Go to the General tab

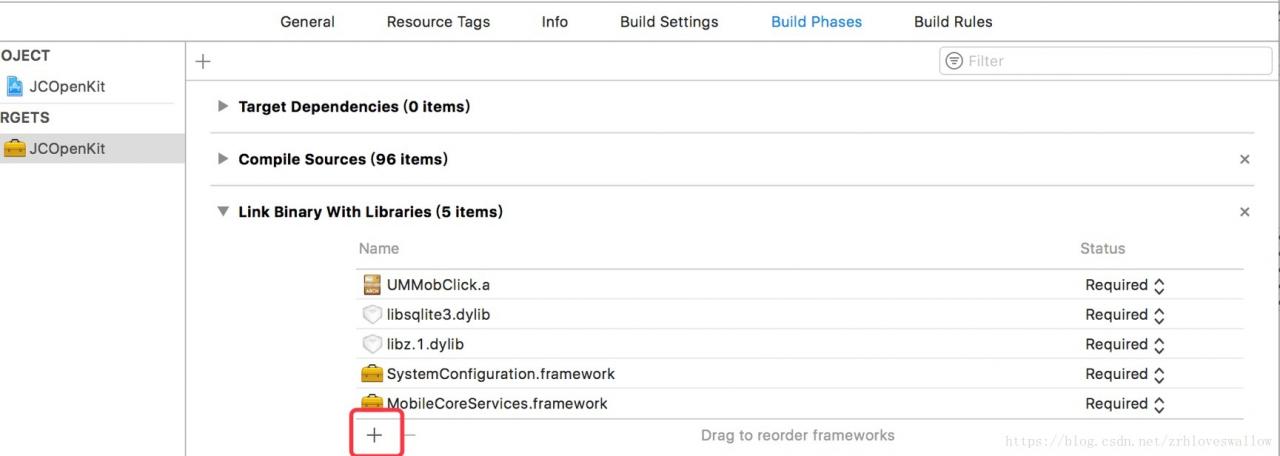click(307, 22)
